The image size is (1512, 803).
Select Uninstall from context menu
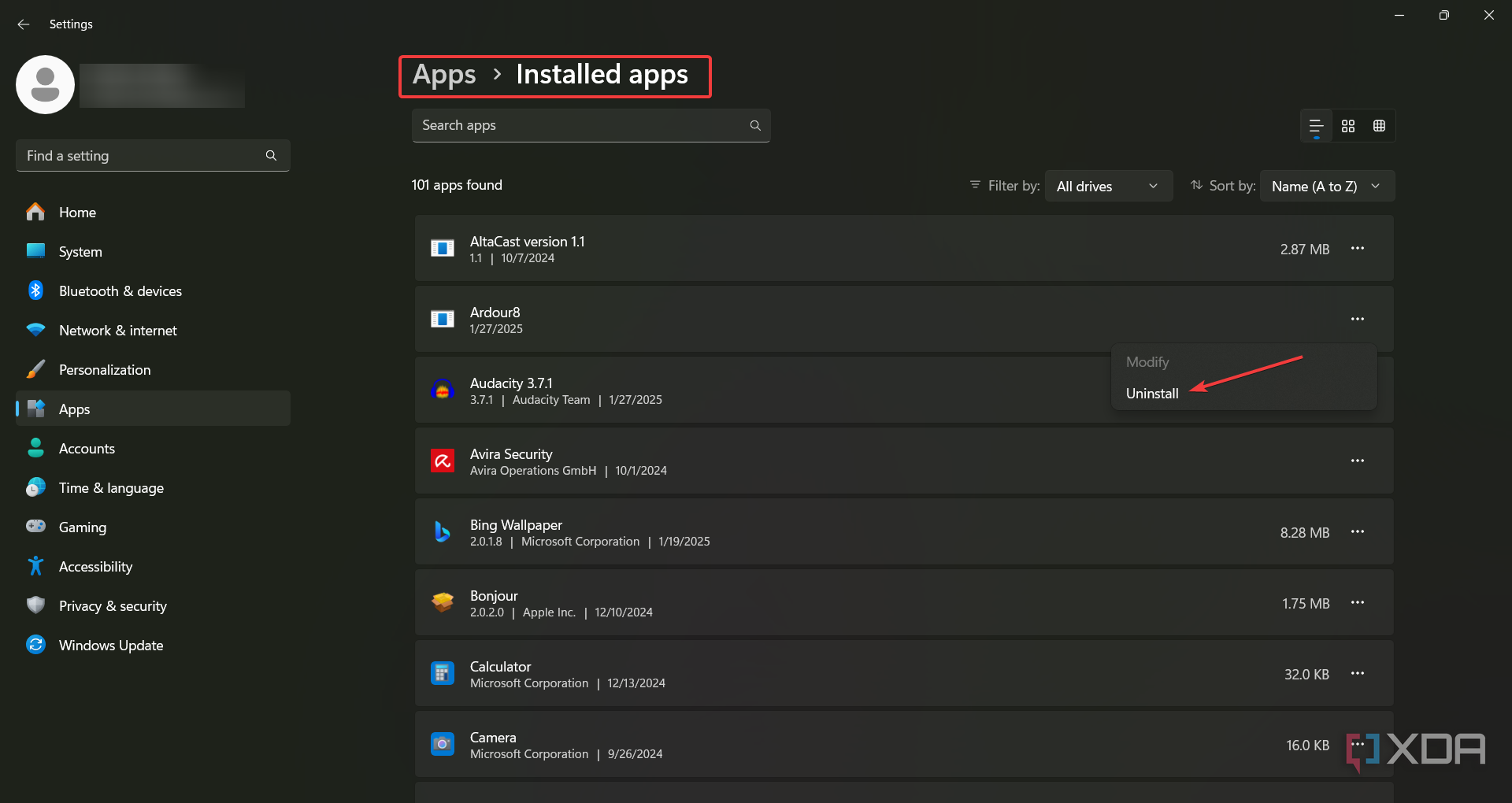(x=1152, y=394)
